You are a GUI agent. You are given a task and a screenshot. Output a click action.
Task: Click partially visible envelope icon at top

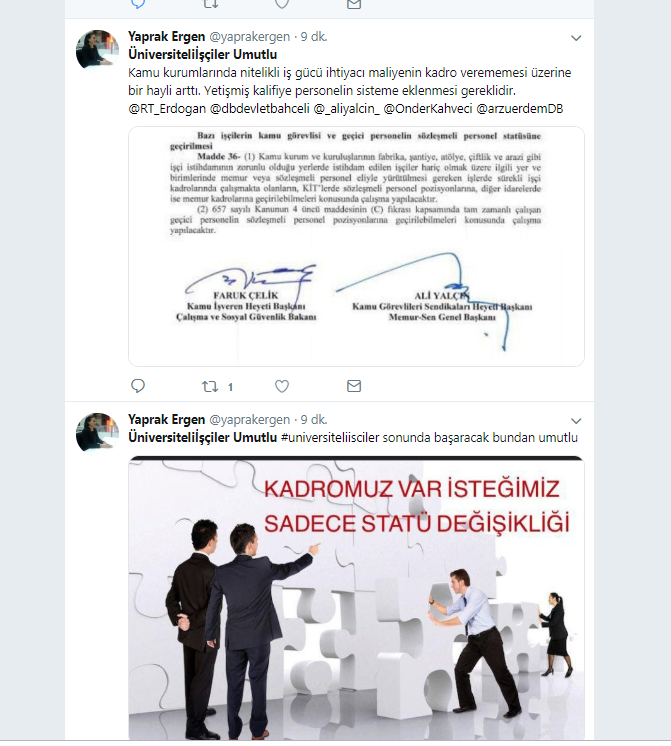[x=354, y=4]
